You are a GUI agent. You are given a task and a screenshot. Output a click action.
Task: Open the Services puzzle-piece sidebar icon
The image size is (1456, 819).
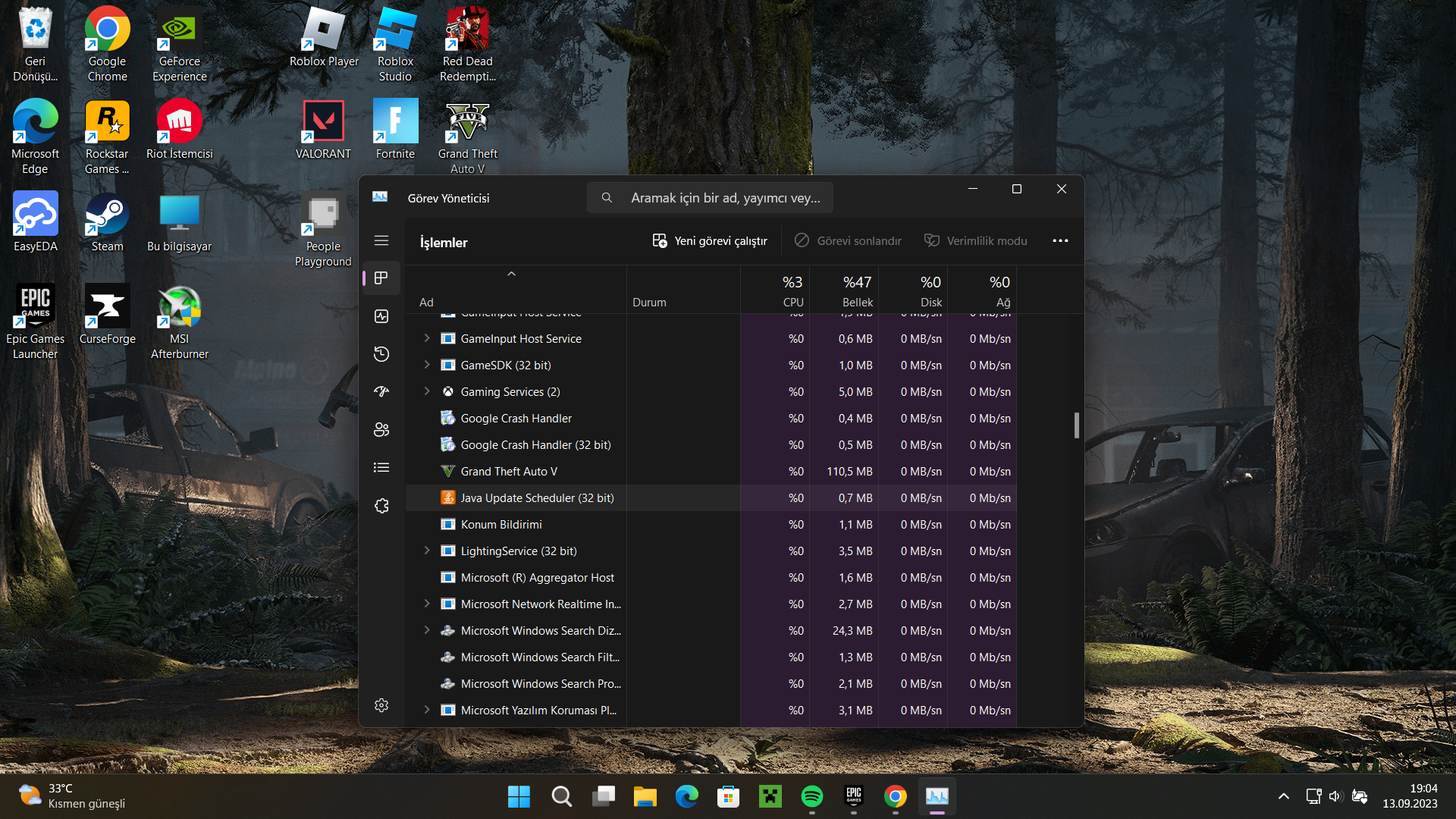coord(381,506)
